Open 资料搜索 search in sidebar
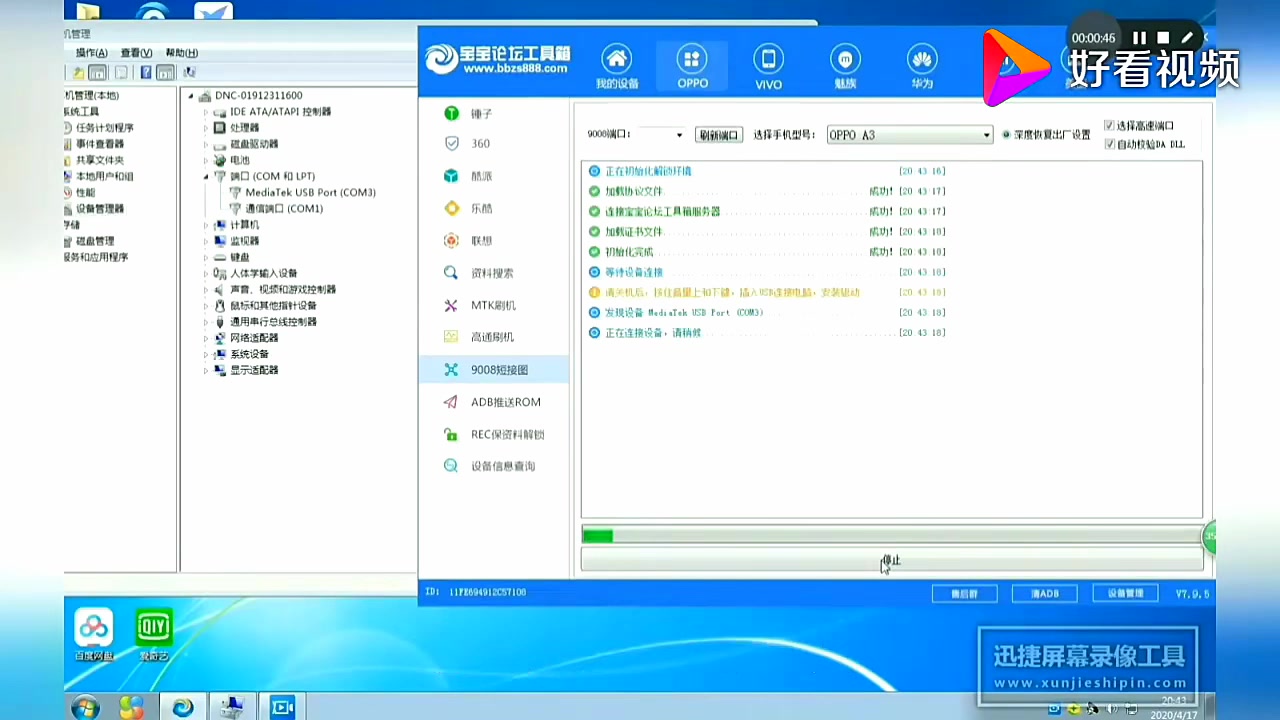Image resolution: width=1280 pixels, height=720 pixels. [494, 273]
